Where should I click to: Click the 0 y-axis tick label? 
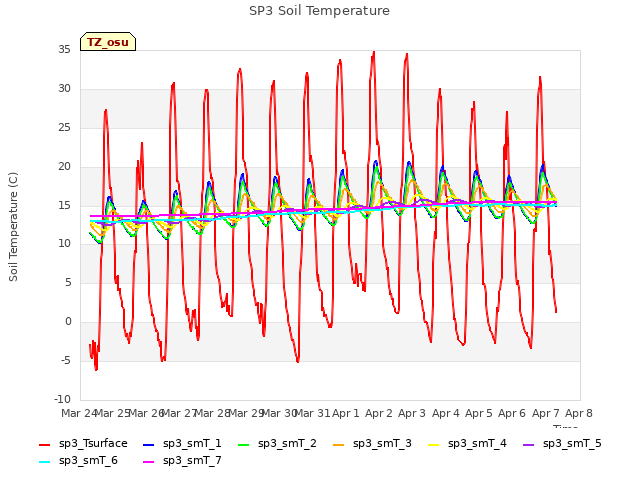pos(68,322)
